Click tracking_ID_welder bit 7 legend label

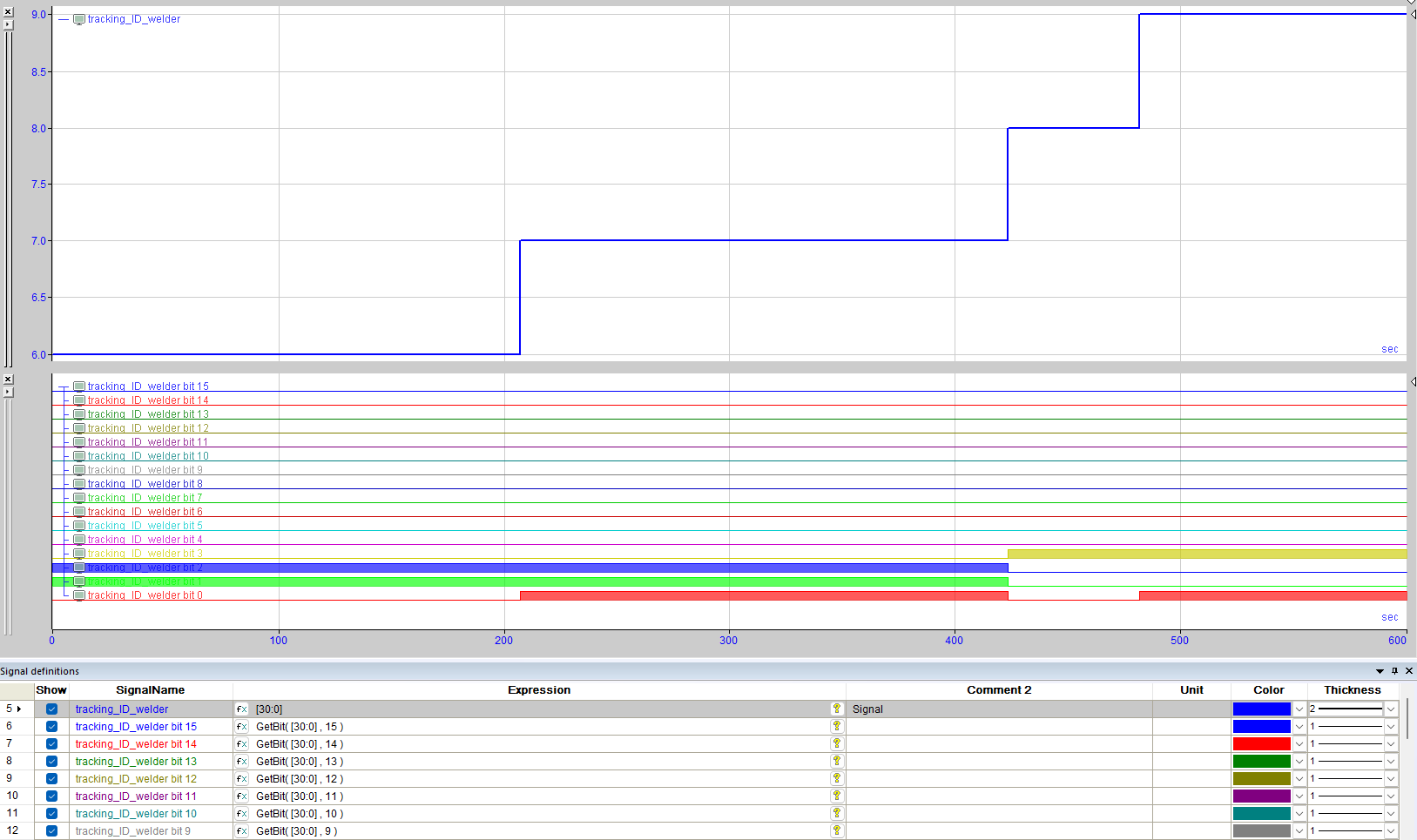click(145, 498)
